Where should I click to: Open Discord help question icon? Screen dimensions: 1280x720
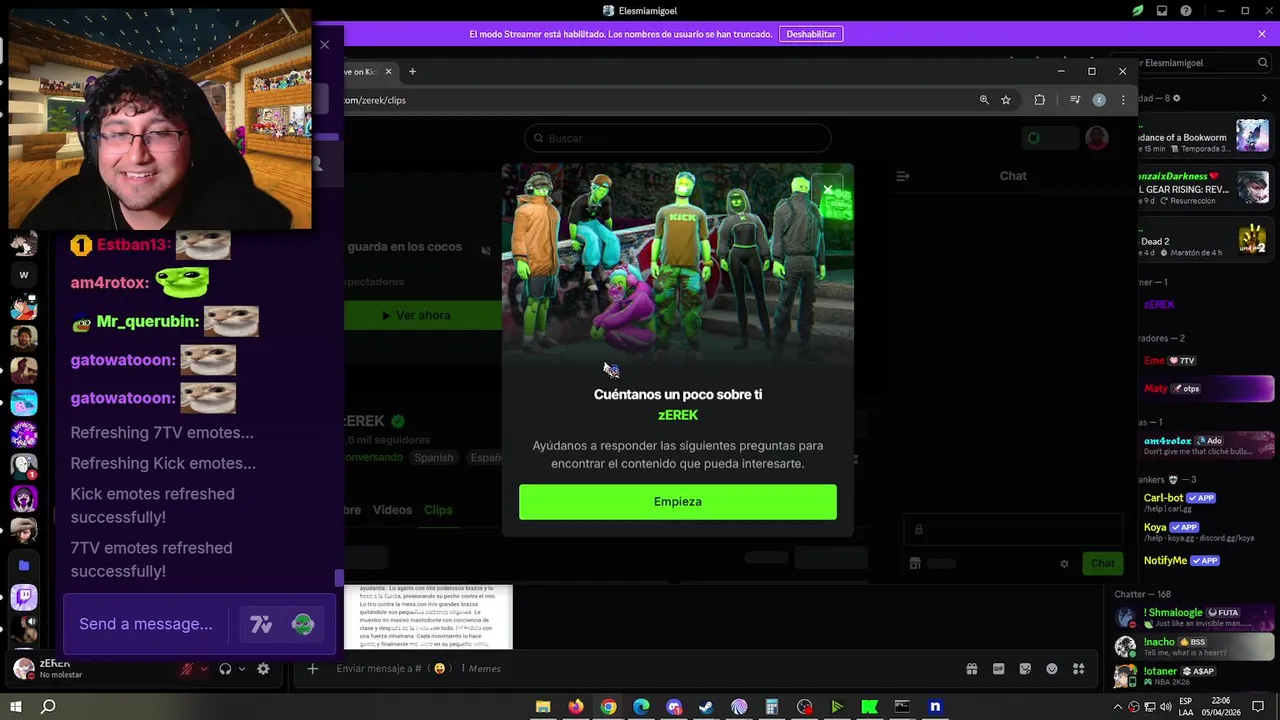pos(1187,11)
